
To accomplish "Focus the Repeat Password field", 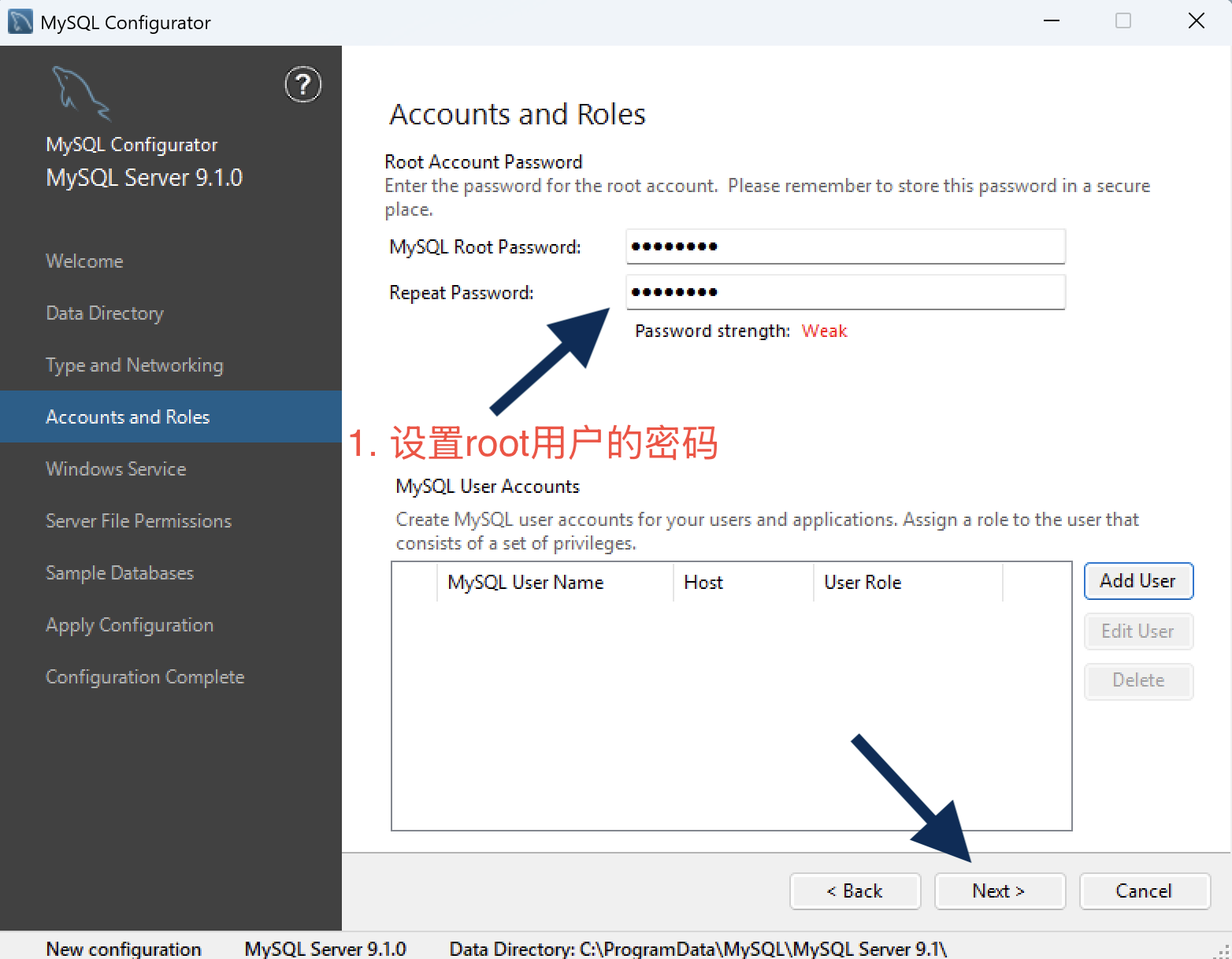I will click(x=845, y=292).
